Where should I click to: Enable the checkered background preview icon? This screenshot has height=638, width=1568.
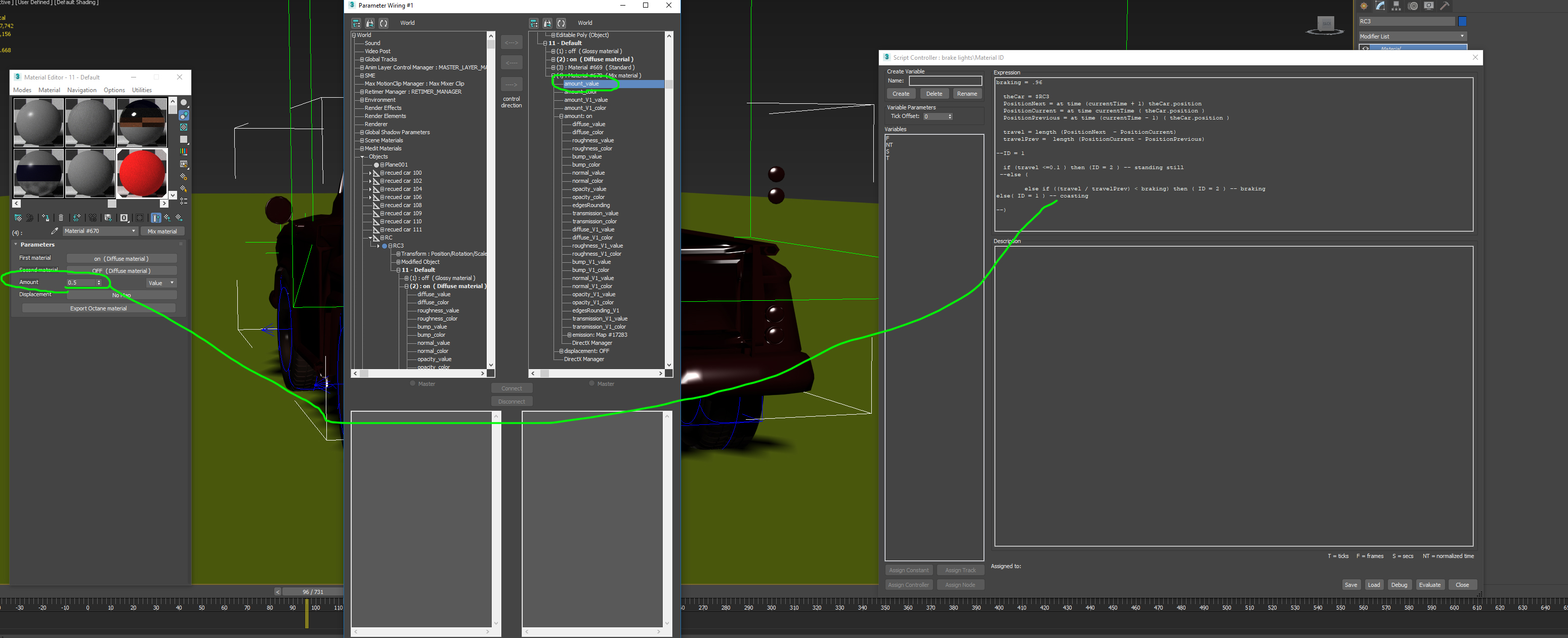[184, 128]
